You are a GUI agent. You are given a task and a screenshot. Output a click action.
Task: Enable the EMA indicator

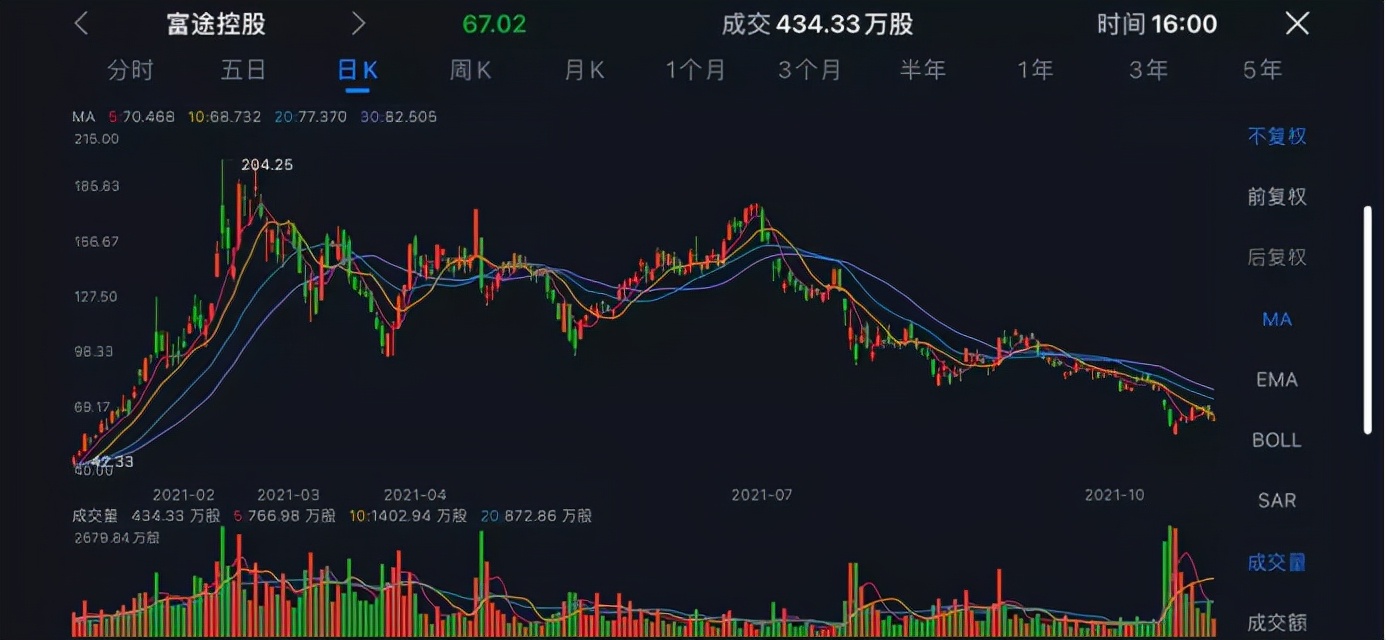click(1276, 380)
